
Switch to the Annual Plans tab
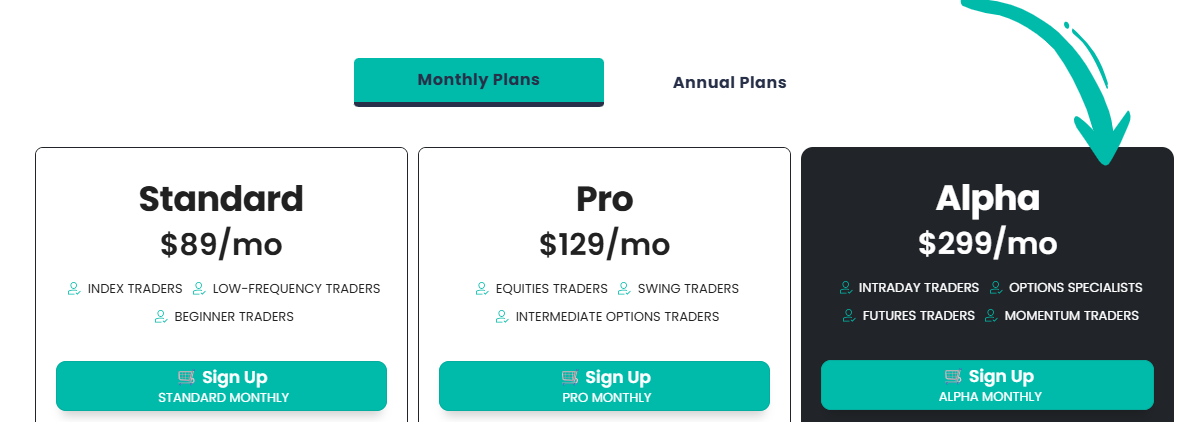729,83
